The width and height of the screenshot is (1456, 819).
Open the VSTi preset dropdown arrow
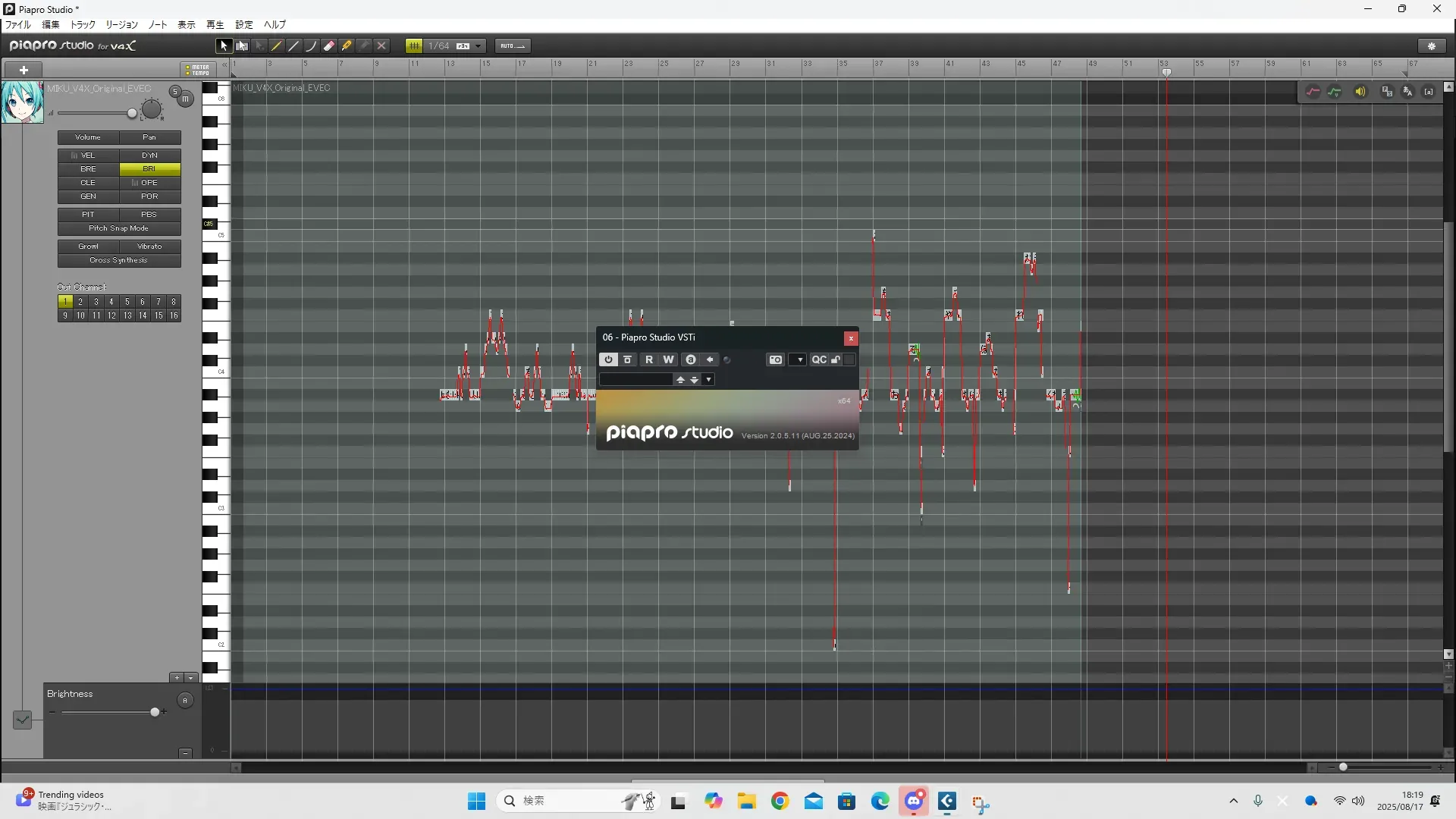pyautogui.click(x=709, y=379)
